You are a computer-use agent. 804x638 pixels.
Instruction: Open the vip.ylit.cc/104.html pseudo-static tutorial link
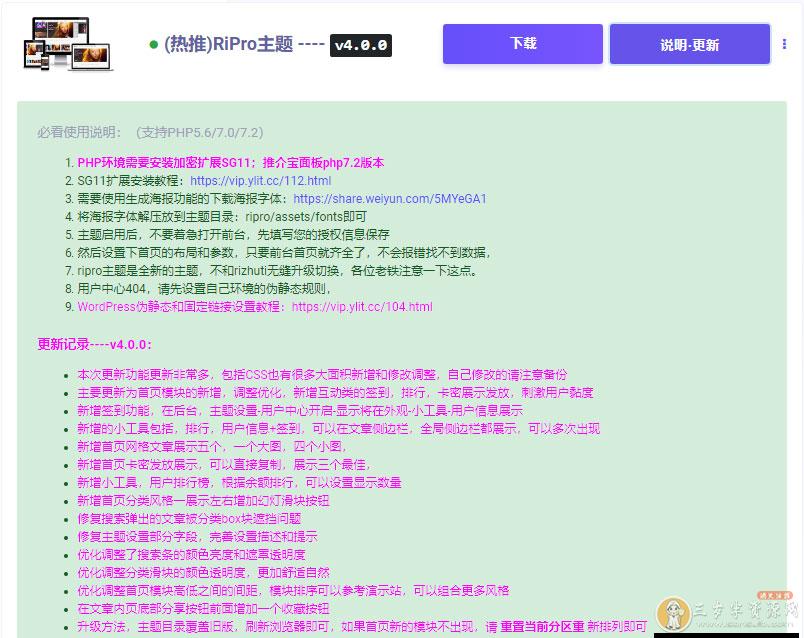click(x=362, y=307)
